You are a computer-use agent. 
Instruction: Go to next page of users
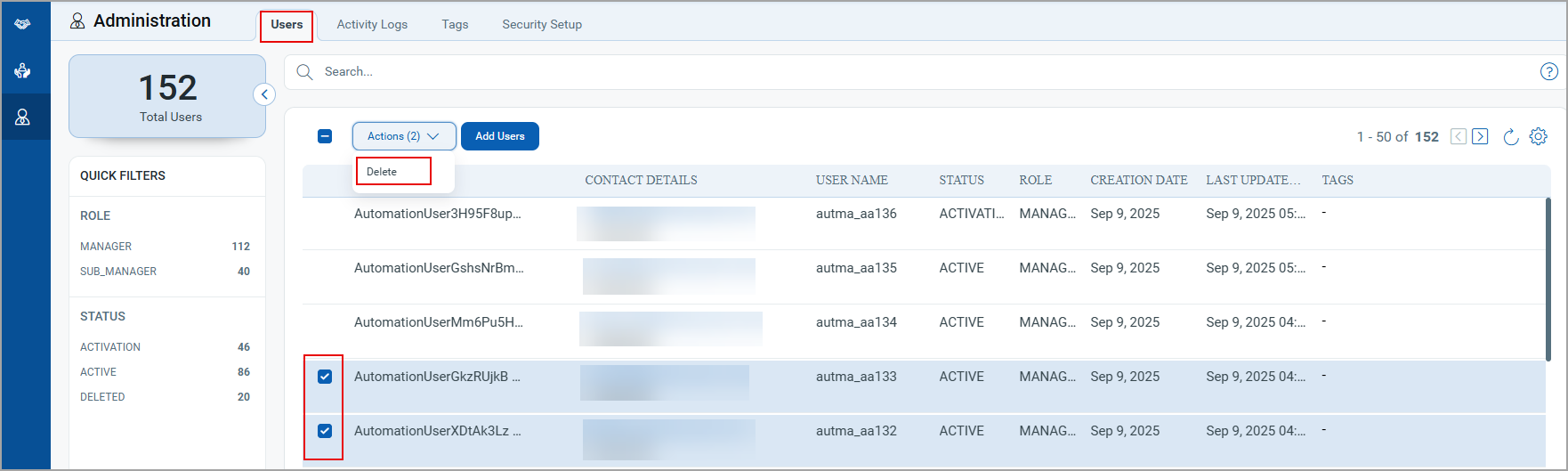[1480, 136]
